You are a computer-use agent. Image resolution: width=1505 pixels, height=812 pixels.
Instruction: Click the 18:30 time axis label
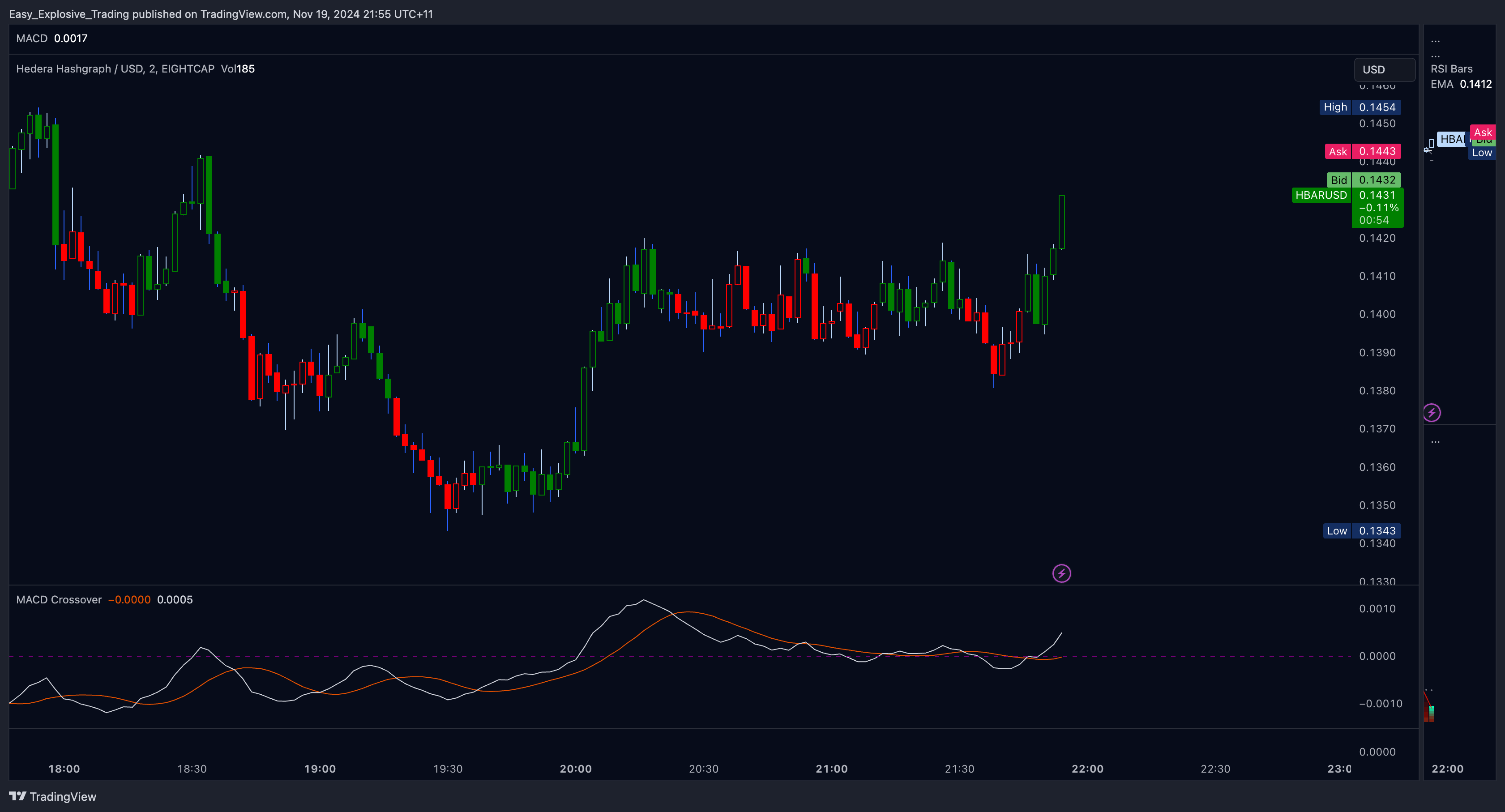pos(192,769)
